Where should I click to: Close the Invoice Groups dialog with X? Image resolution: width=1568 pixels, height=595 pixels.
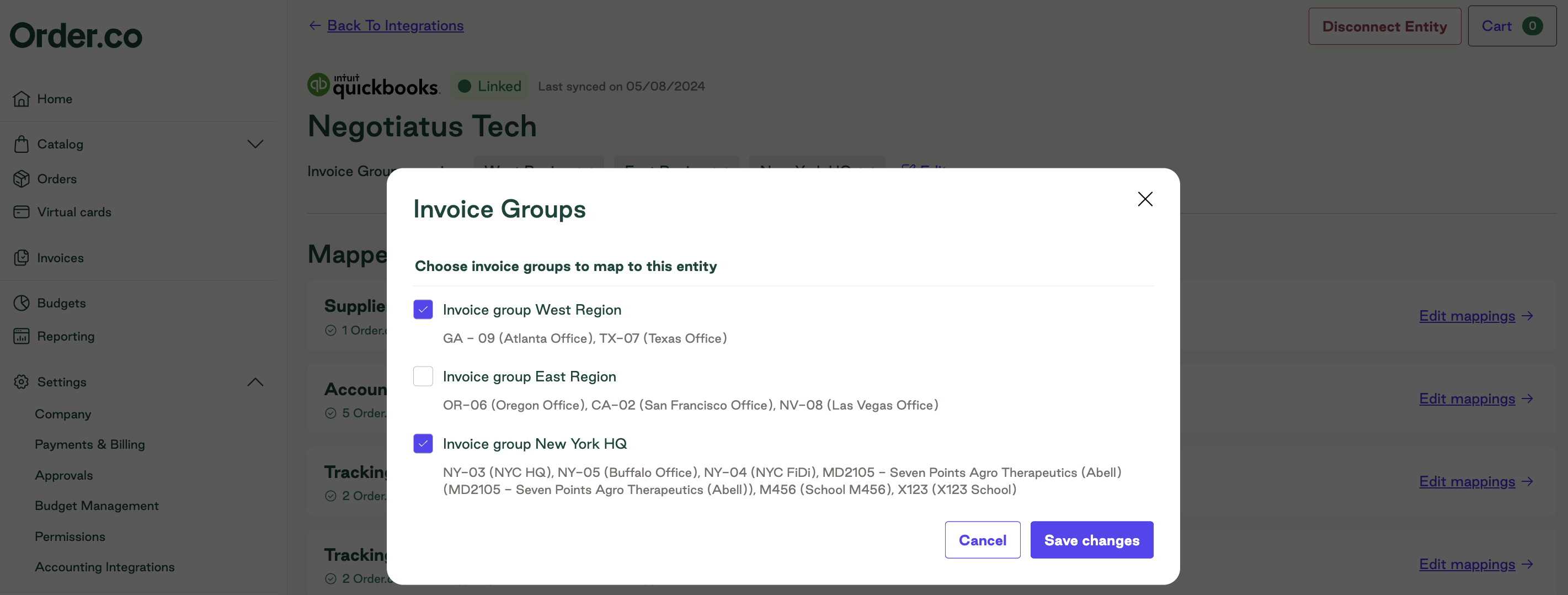point(1145,199)
